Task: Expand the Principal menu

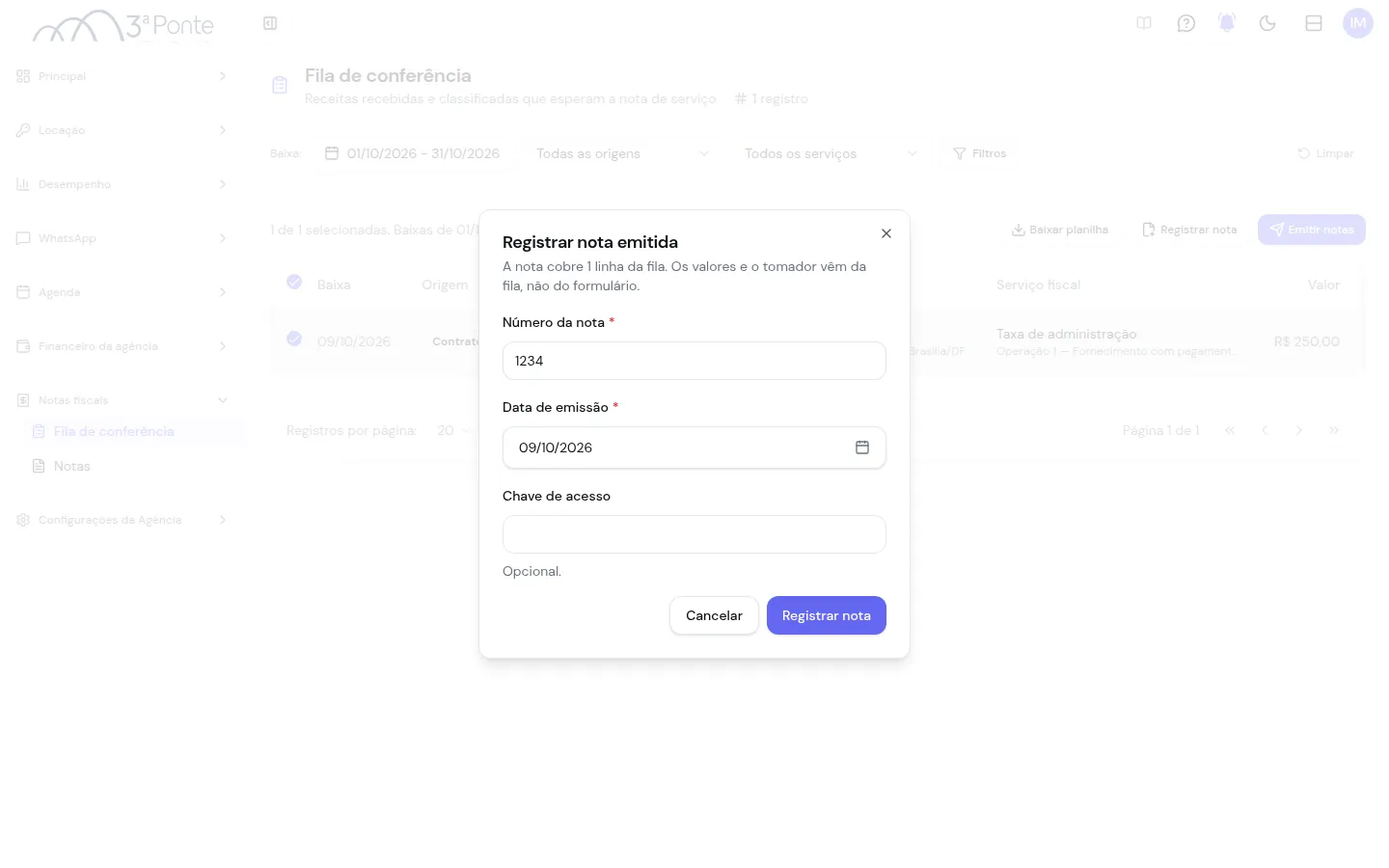Action: tap(123, 76)
